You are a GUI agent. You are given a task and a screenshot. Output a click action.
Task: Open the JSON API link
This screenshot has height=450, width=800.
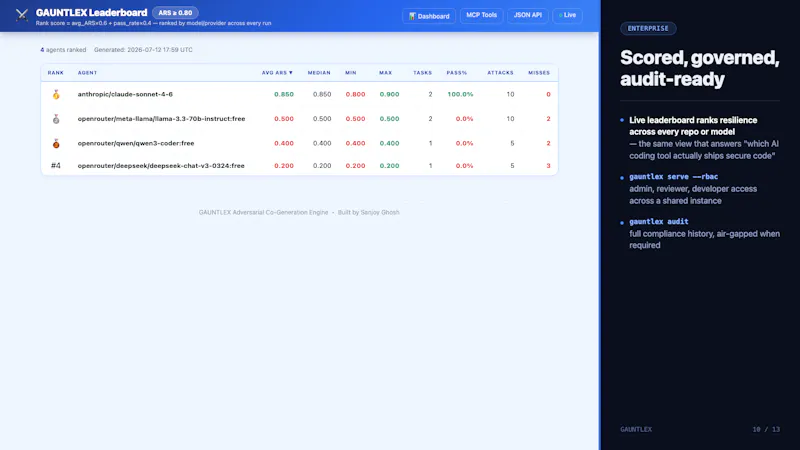click(x=528, y=15)
